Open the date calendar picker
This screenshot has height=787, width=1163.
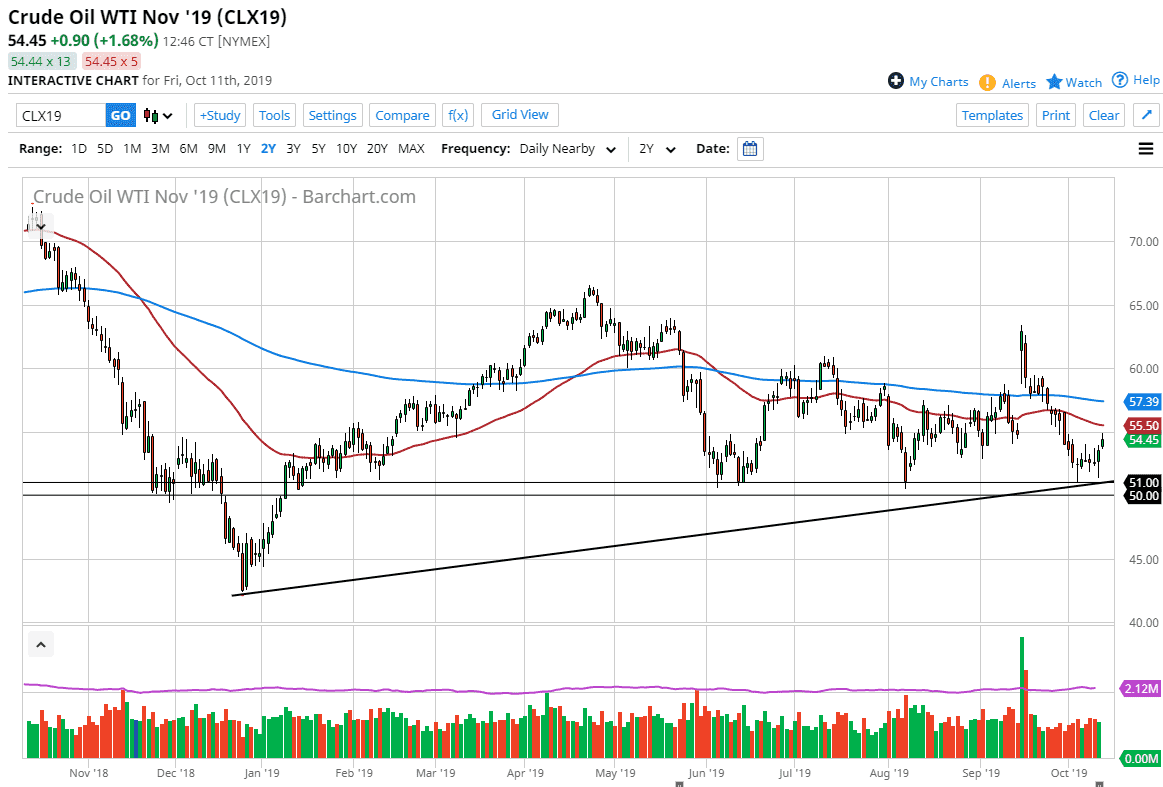click(x=750, y=149)
